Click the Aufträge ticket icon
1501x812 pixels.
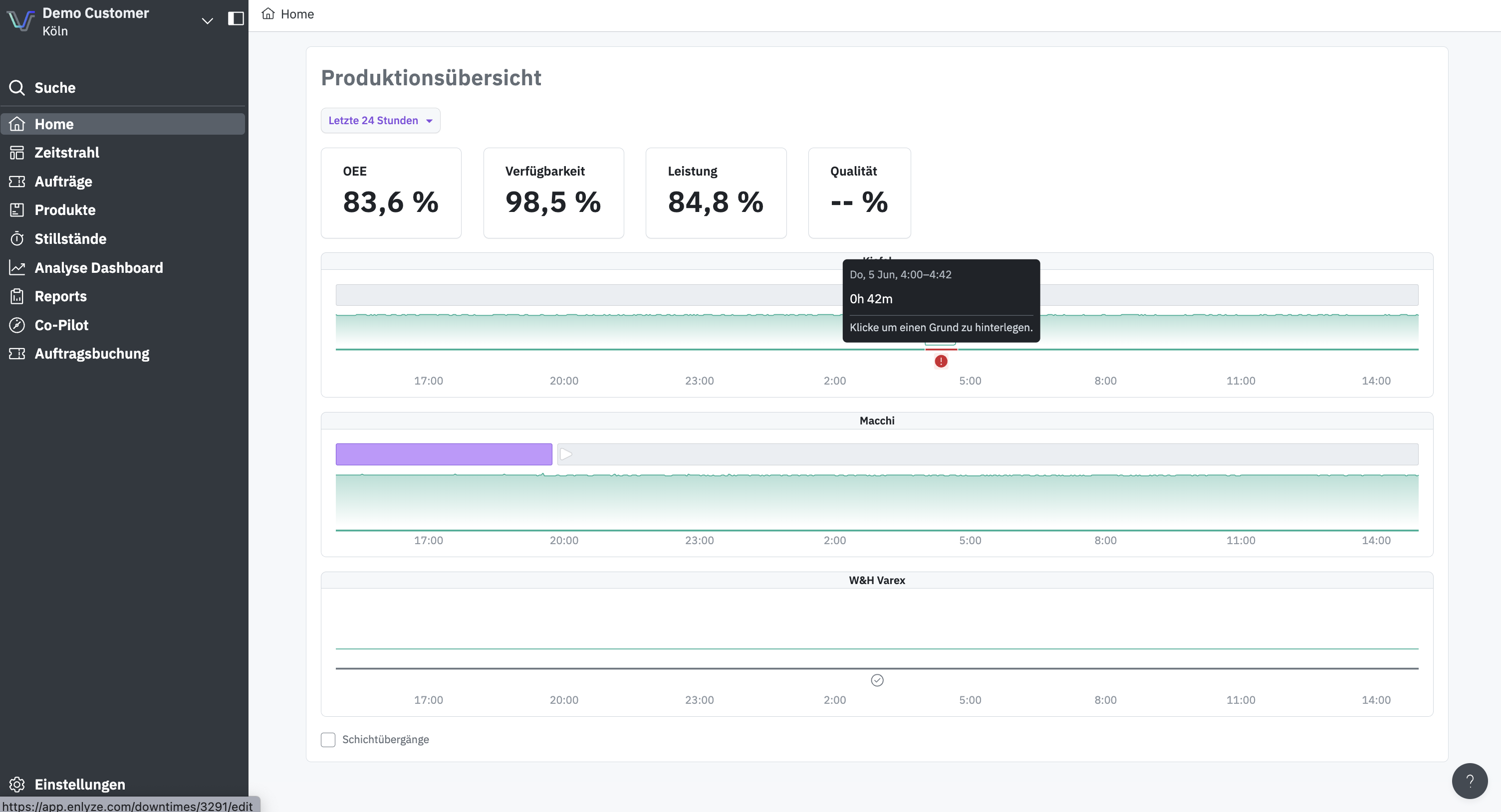click(17, 181)
